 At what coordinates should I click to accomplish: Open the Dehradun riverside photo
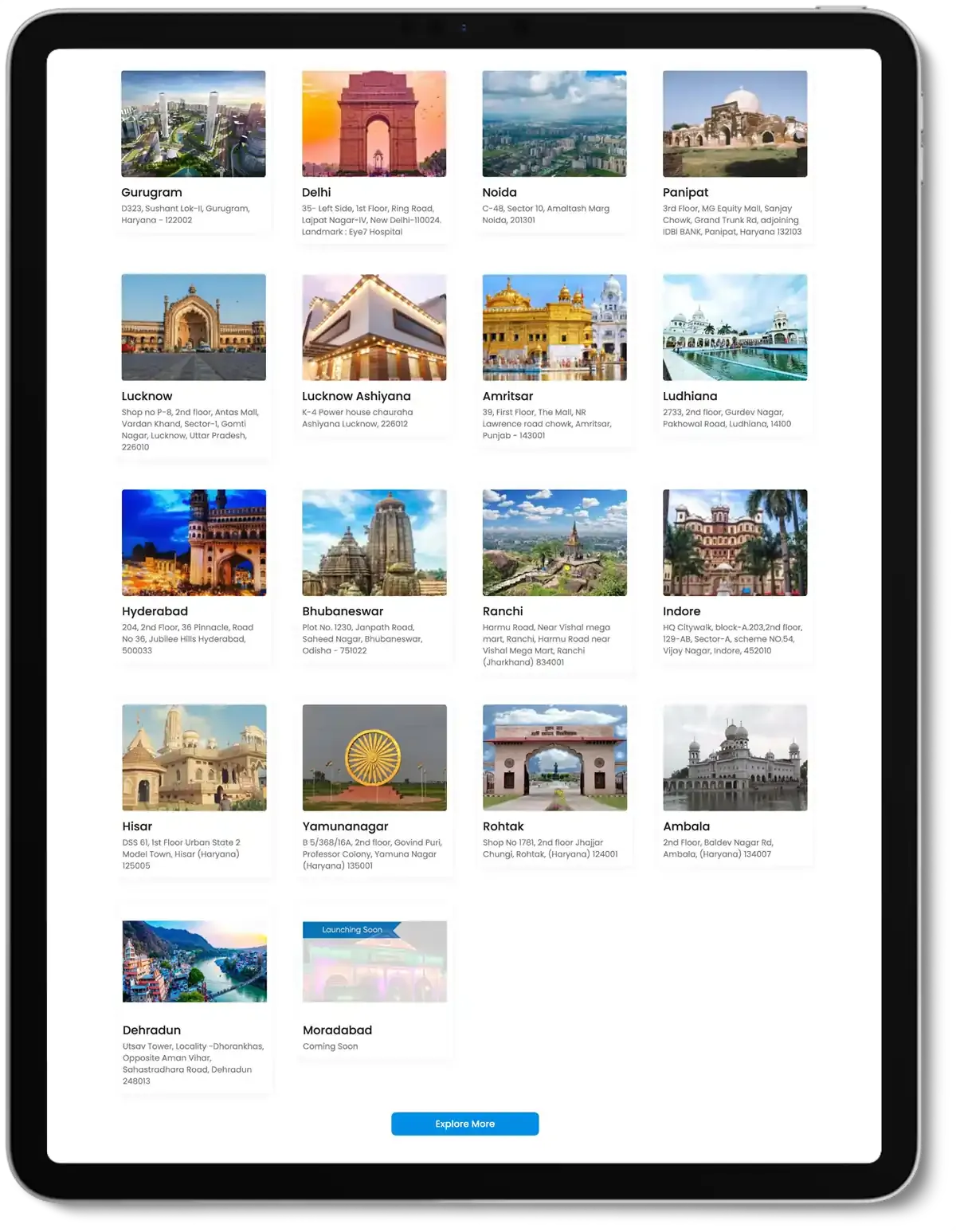194,961
